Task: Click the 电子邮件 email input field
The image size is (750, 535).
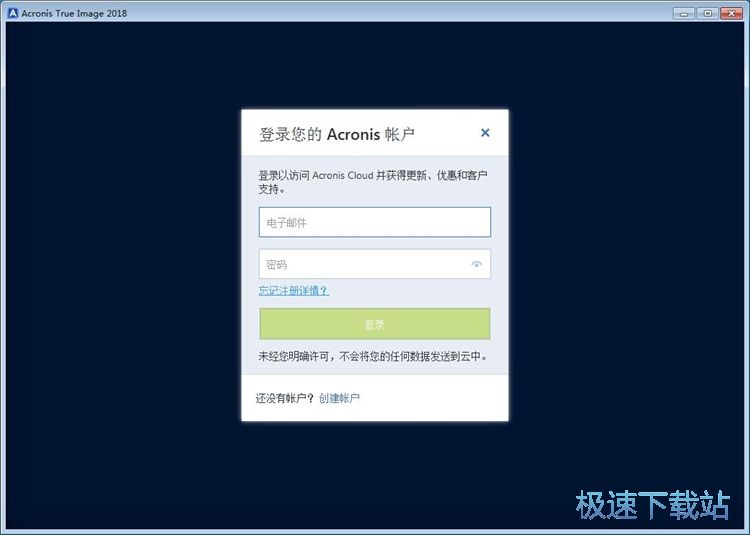Action: [375, 222]
